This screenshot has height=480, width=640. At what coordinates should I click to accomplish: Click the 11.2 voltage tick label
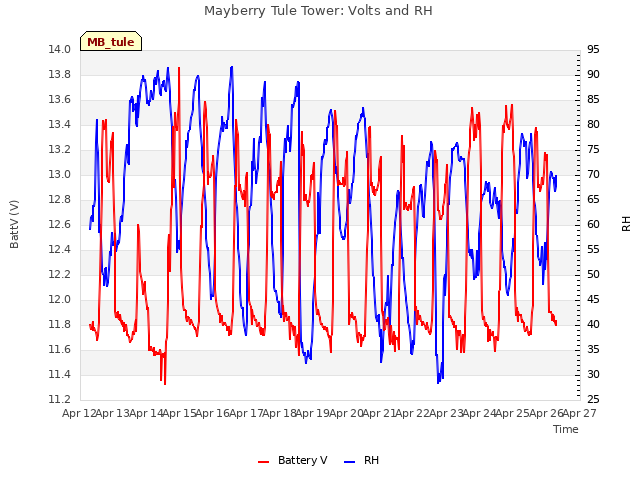click(60, 400)
